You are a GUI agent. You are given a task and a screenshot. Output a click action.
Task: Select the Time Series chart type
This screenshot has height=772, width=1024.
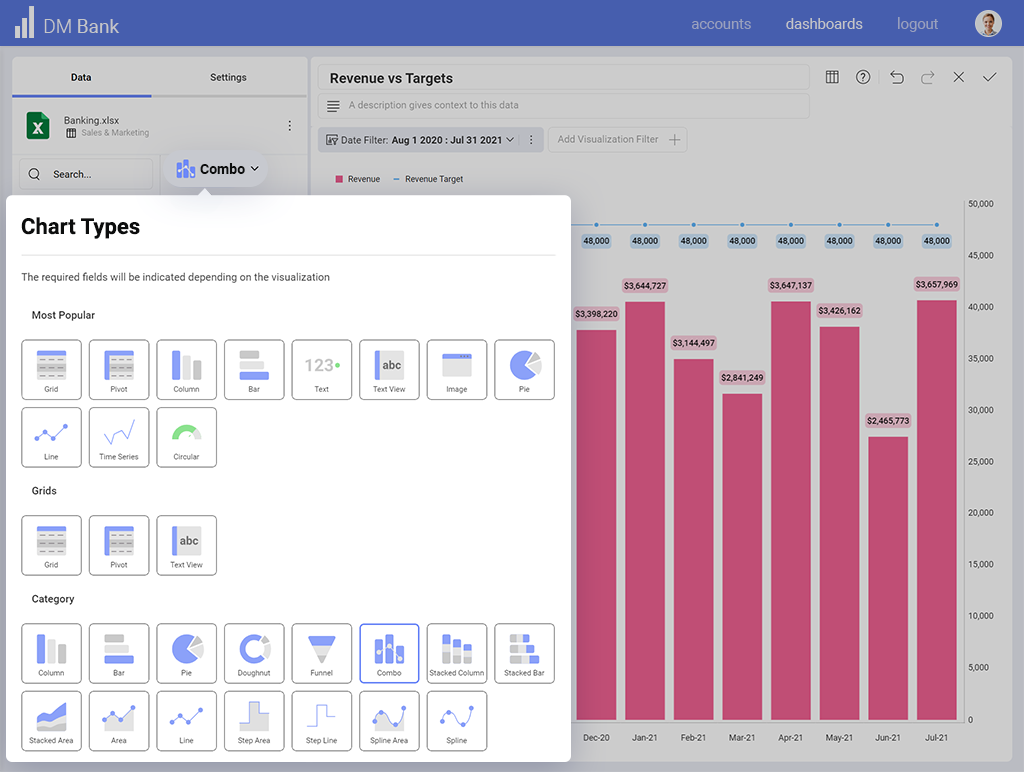119,437
